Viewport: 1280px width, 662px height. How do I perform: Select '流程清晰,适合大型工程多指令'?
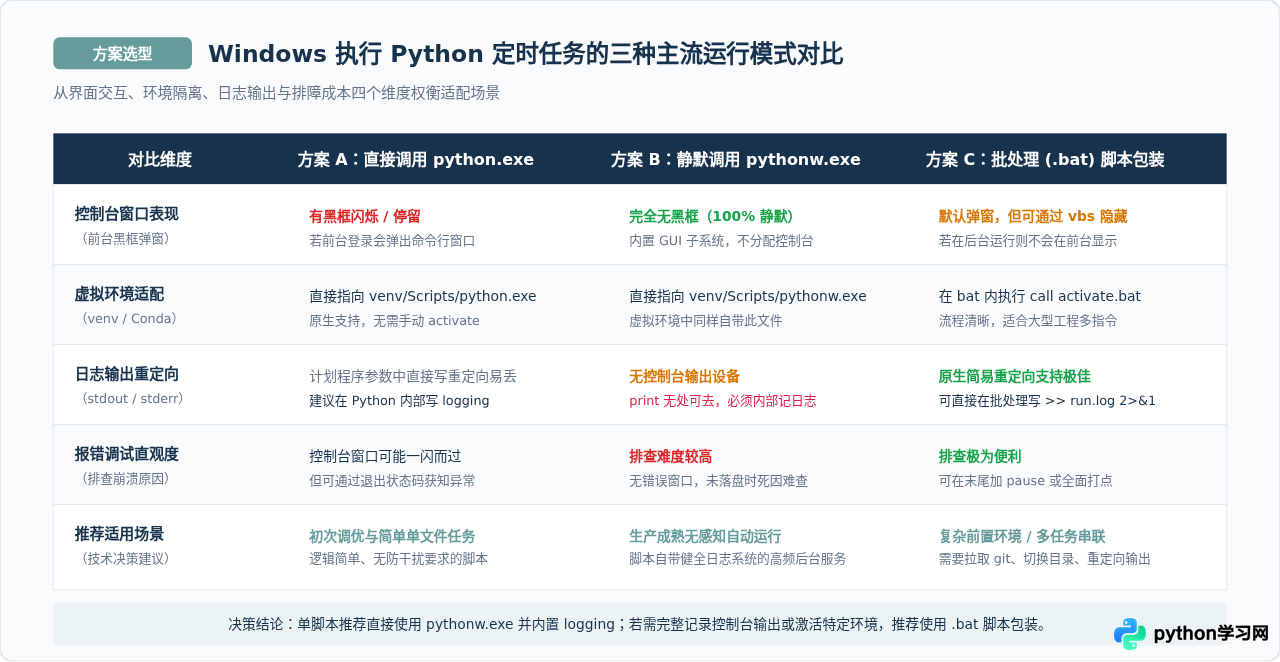(x=1027, y=321)
